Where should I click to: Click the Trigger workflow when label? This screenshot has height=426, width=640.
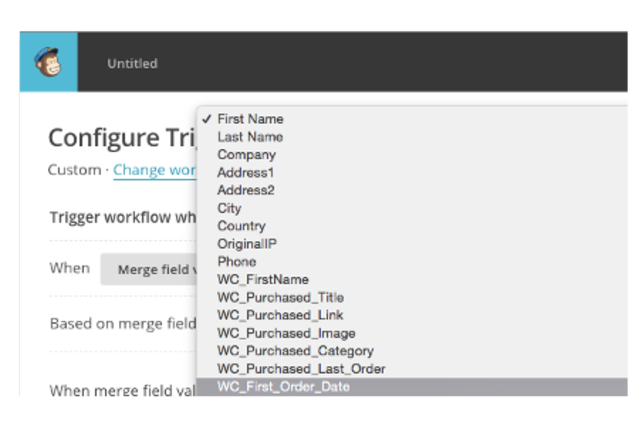click(123, 217)
